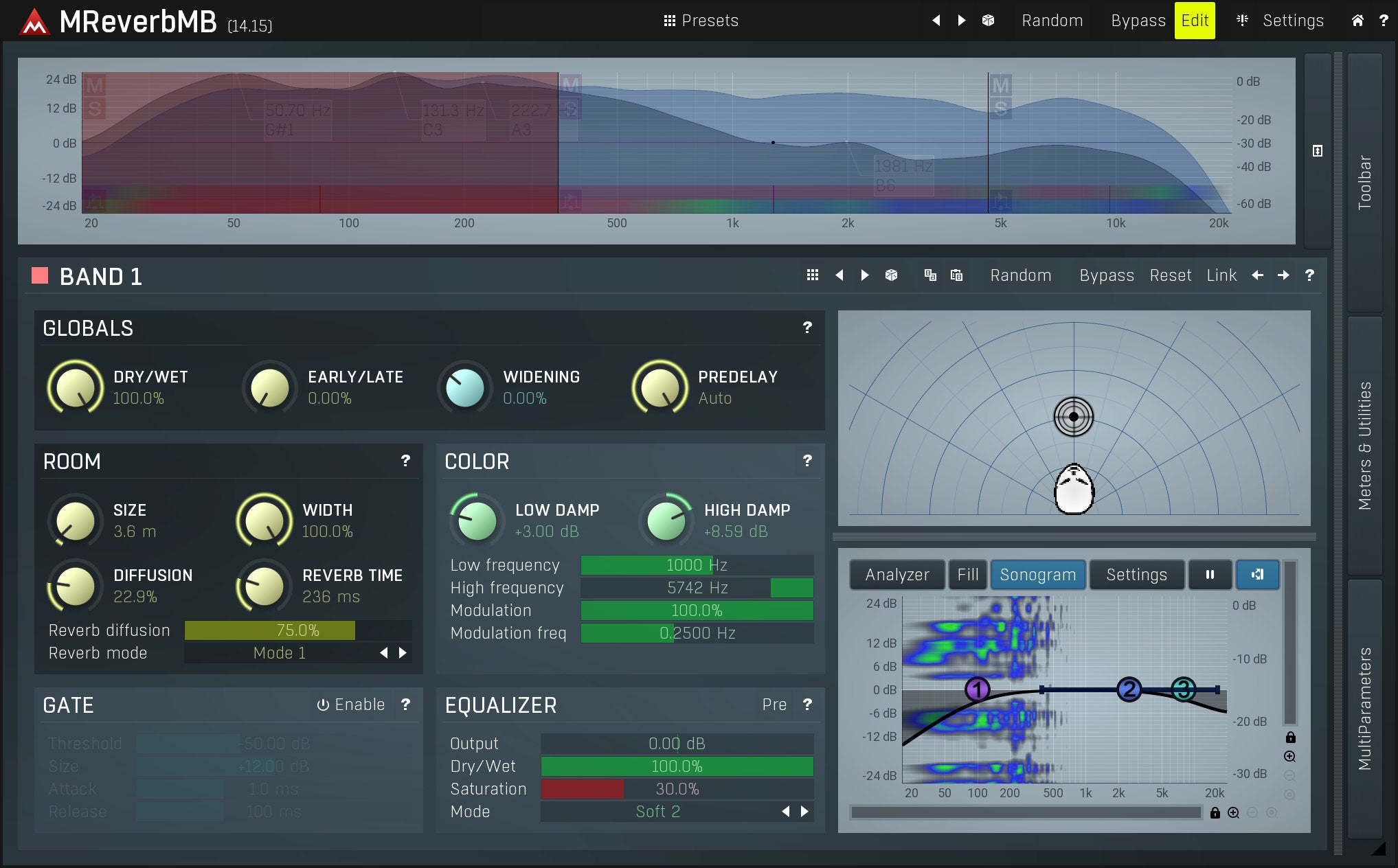Click the top Random button

pos(1052,21)
